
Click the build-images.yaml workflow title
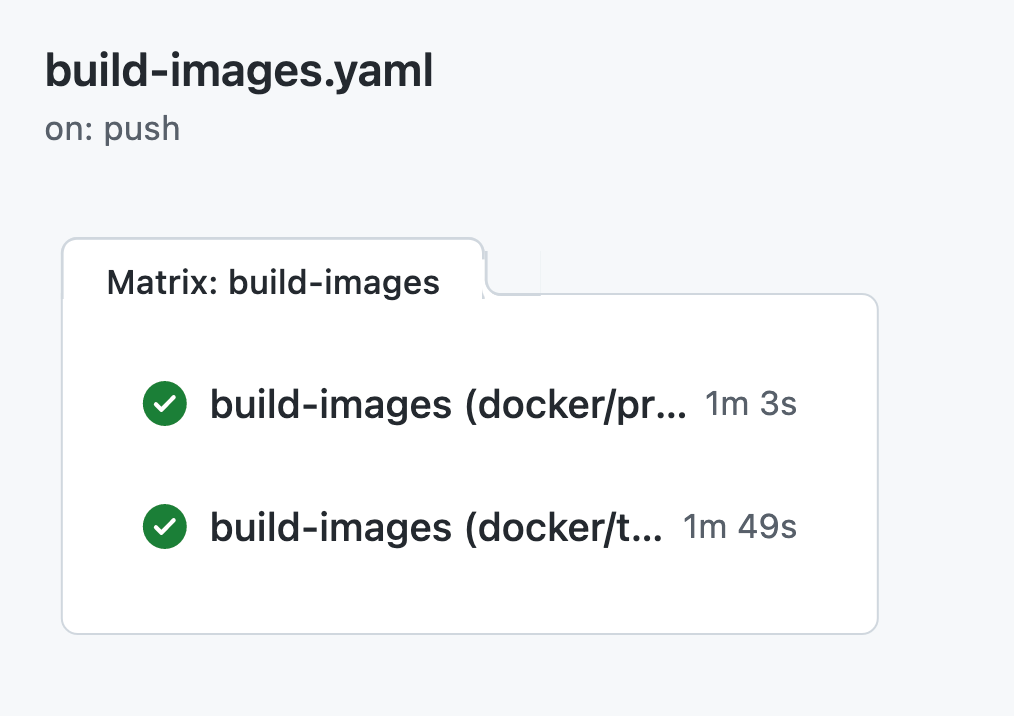pos(239,72)
